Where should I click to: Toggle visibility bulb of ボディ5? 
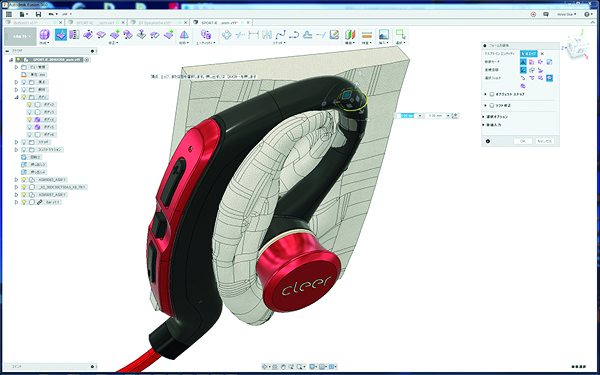tap(29, 127)
